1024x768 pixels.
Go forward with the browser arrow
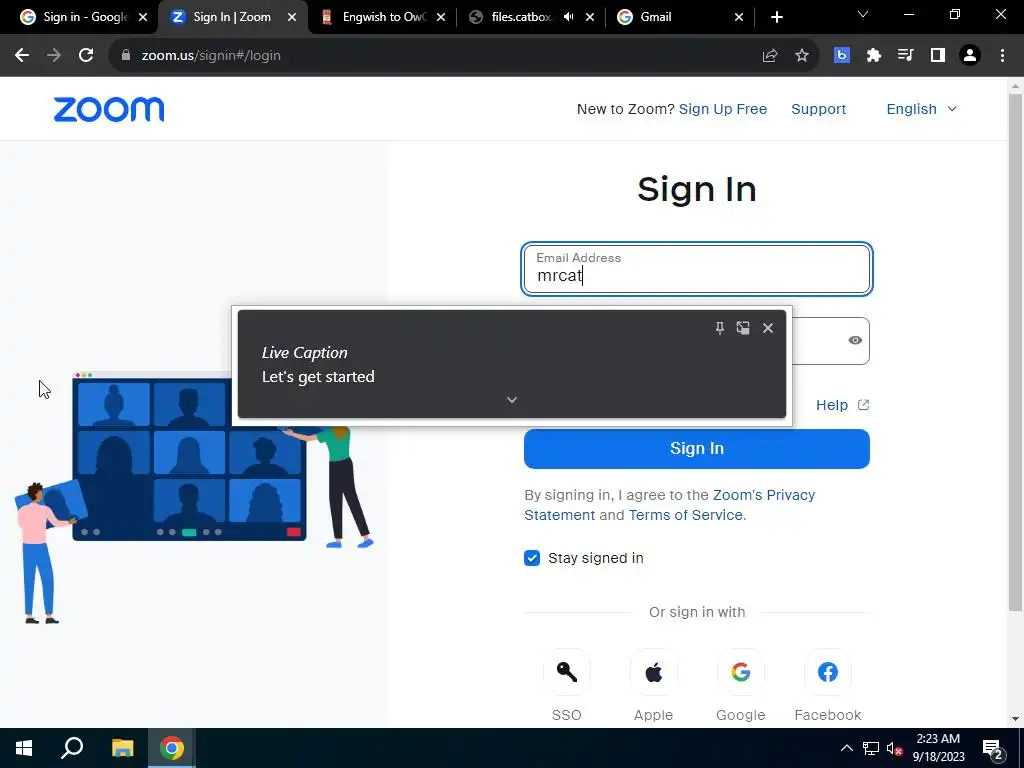[x=54, y=56]
